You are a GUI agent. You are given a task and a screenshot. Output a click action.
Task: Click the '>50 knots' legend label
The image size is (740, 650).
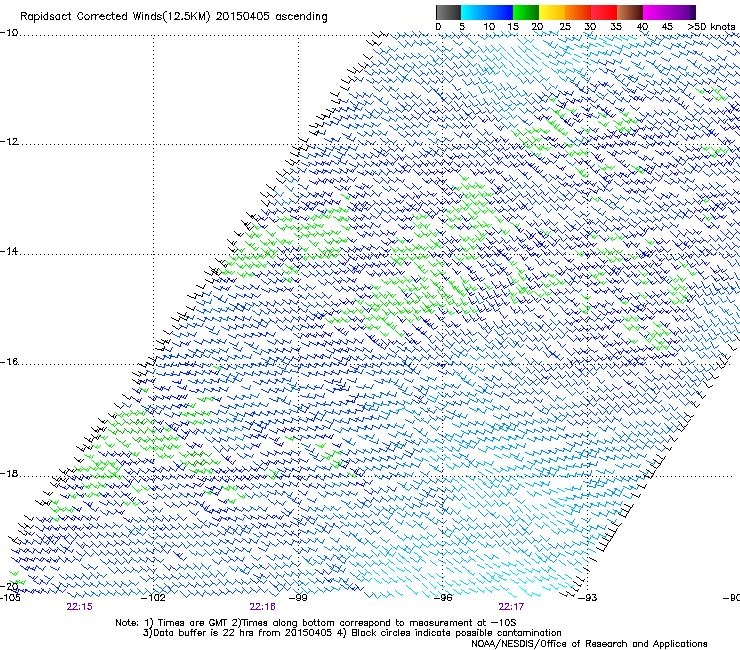coord(712,27)
